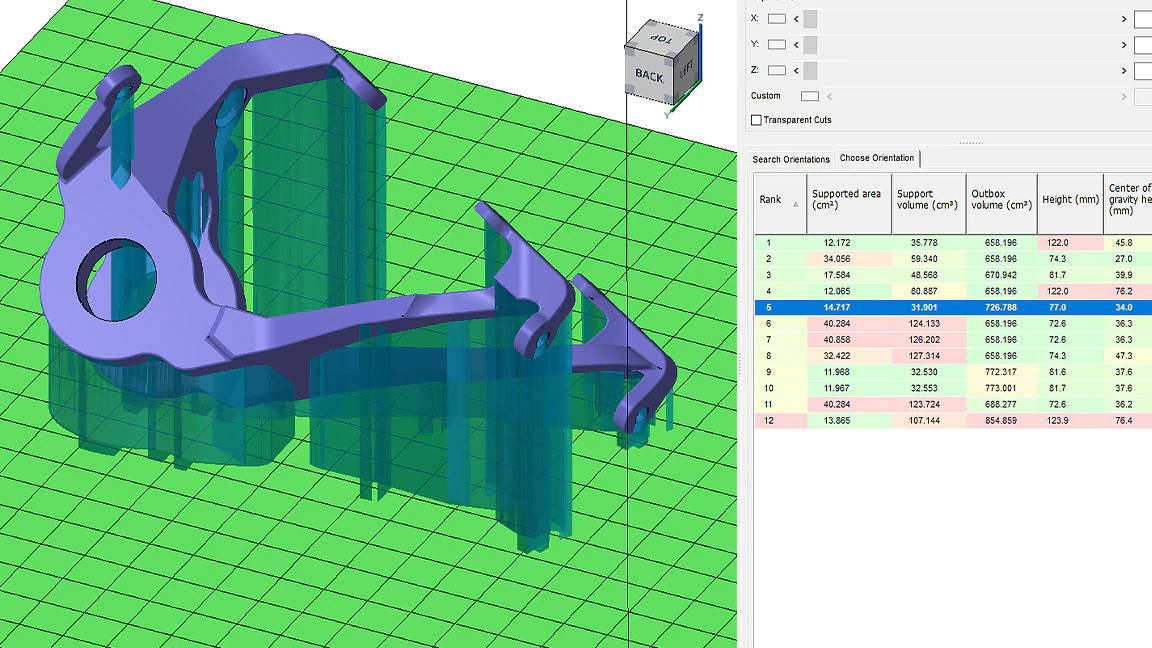Increase the X cut slider with right arrow
1152x648 pixels.
click(x=1124, y=19)
